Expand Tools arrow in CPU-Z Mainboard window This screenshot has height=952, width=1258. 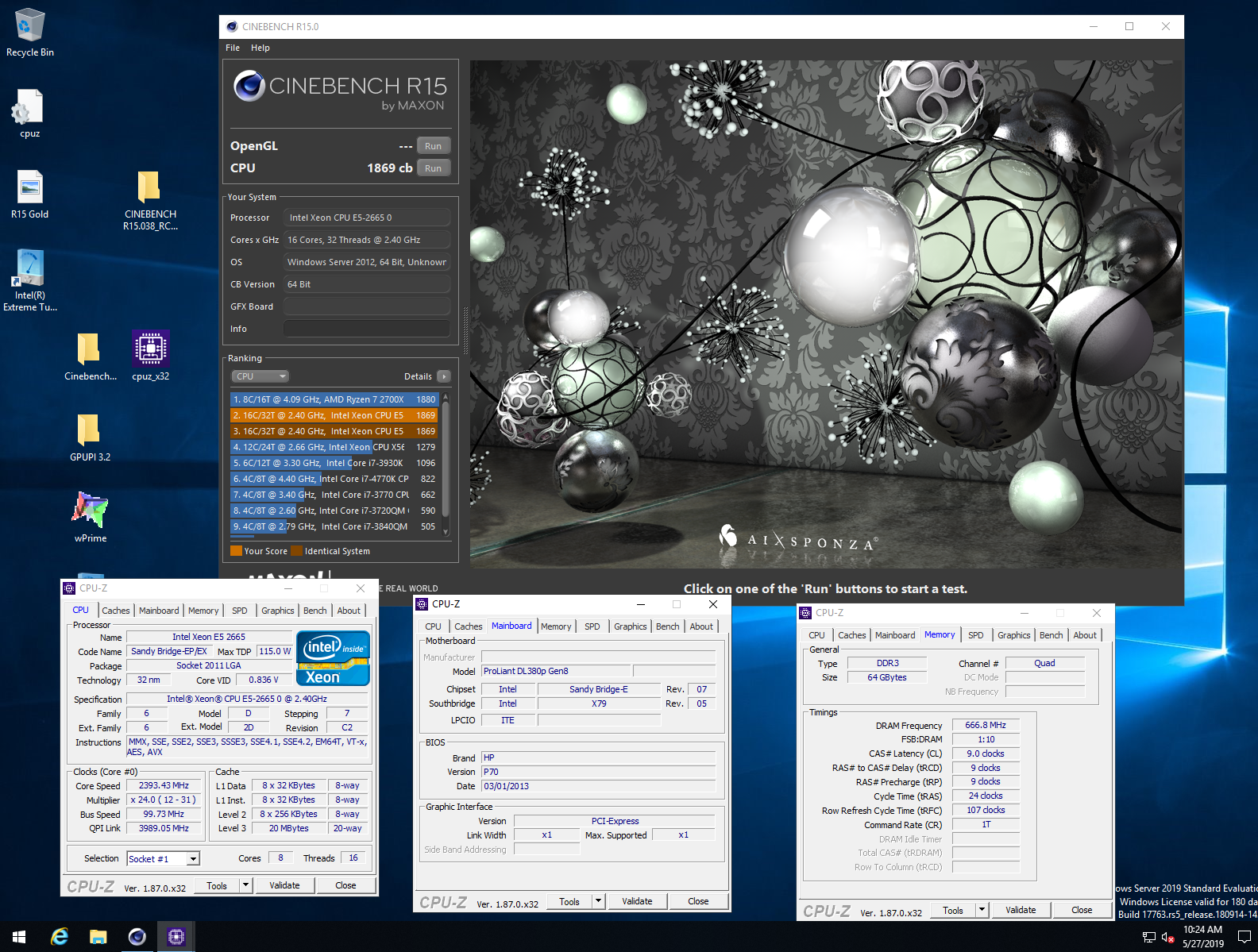pyautogui.click(x=599, y=901)
